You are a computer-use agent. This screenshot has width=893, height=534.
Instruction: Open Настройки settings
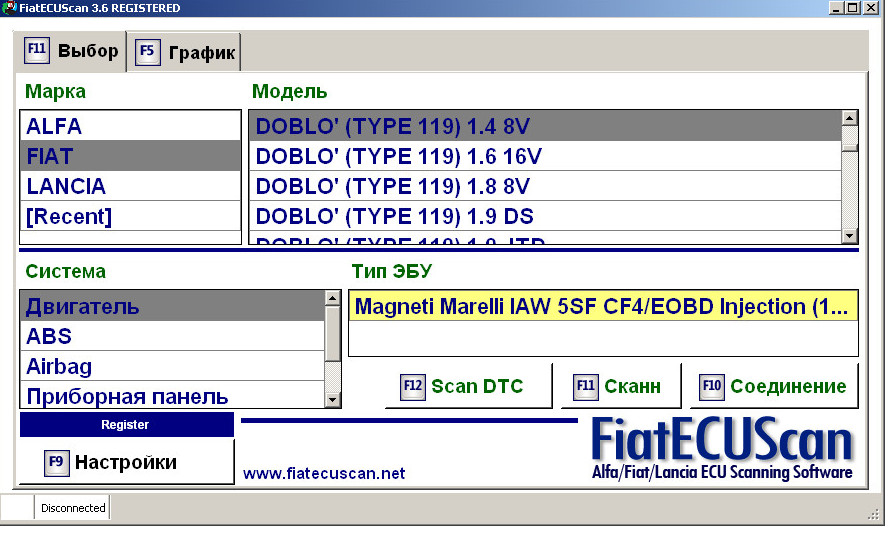click(x=126, y=462)
